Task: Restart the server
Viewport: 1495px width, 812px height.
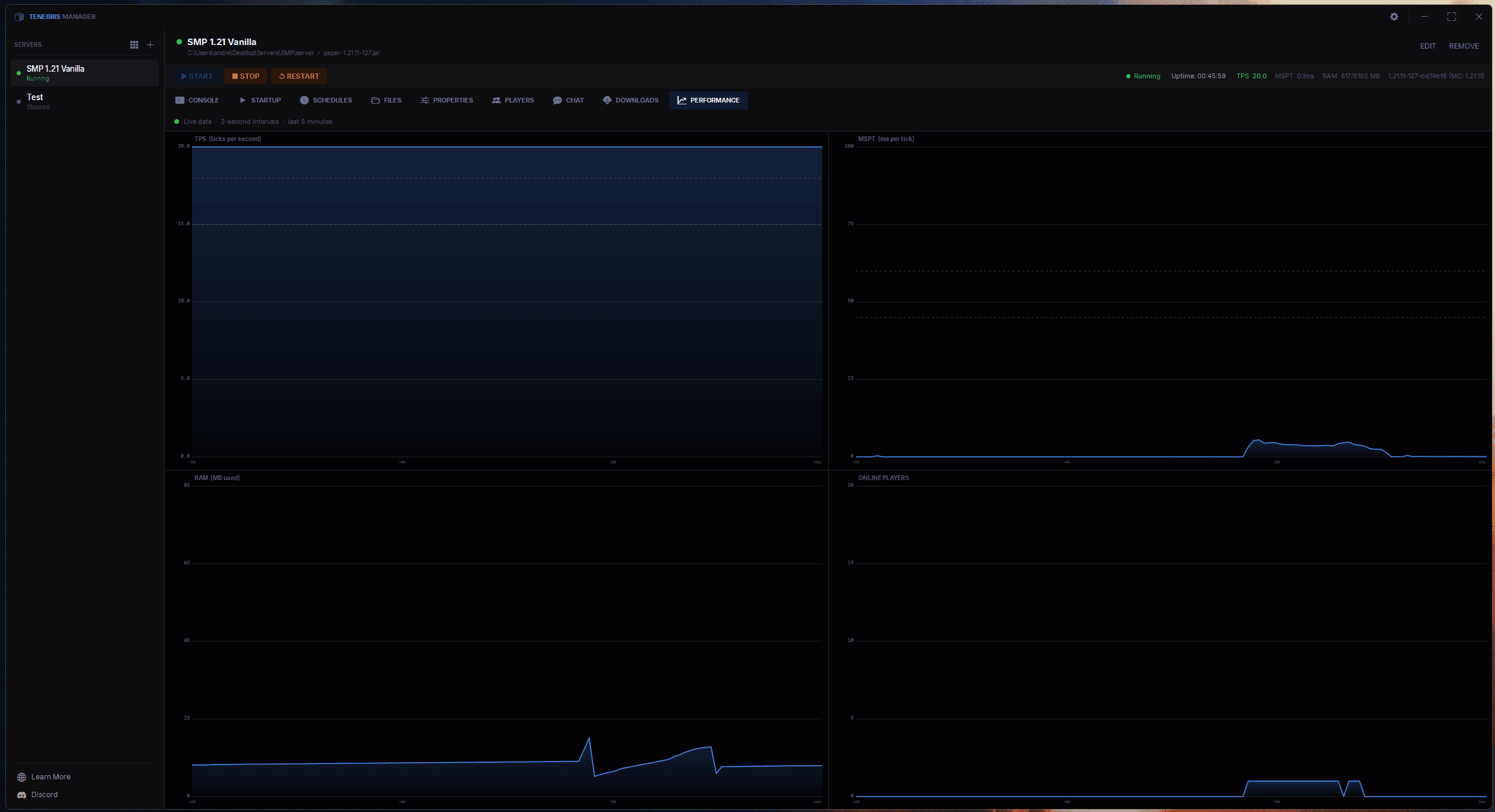Action: click(x=299, y=76)
